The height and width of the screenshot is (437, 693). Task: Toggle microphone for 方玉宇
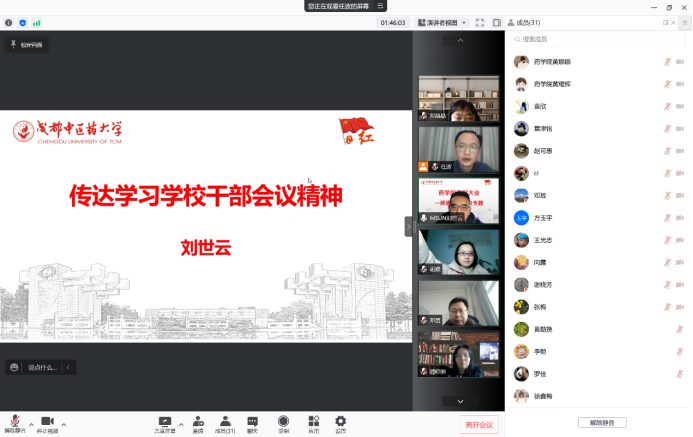(x=667, y=218)
